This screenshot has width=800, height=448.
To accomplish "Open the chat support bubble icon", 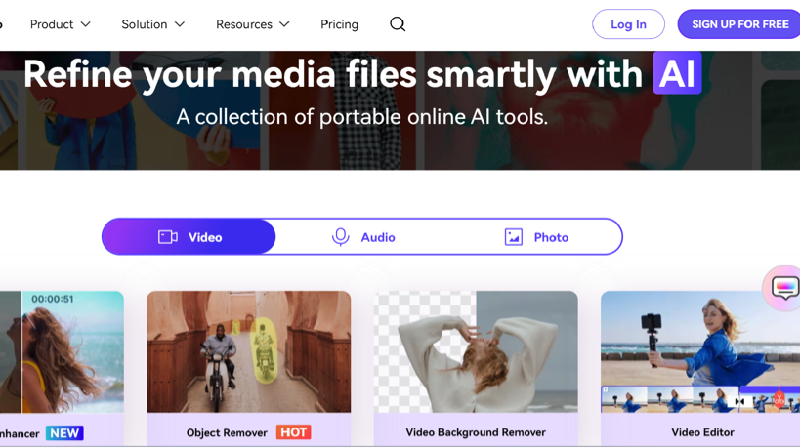I will pos(784,288).
